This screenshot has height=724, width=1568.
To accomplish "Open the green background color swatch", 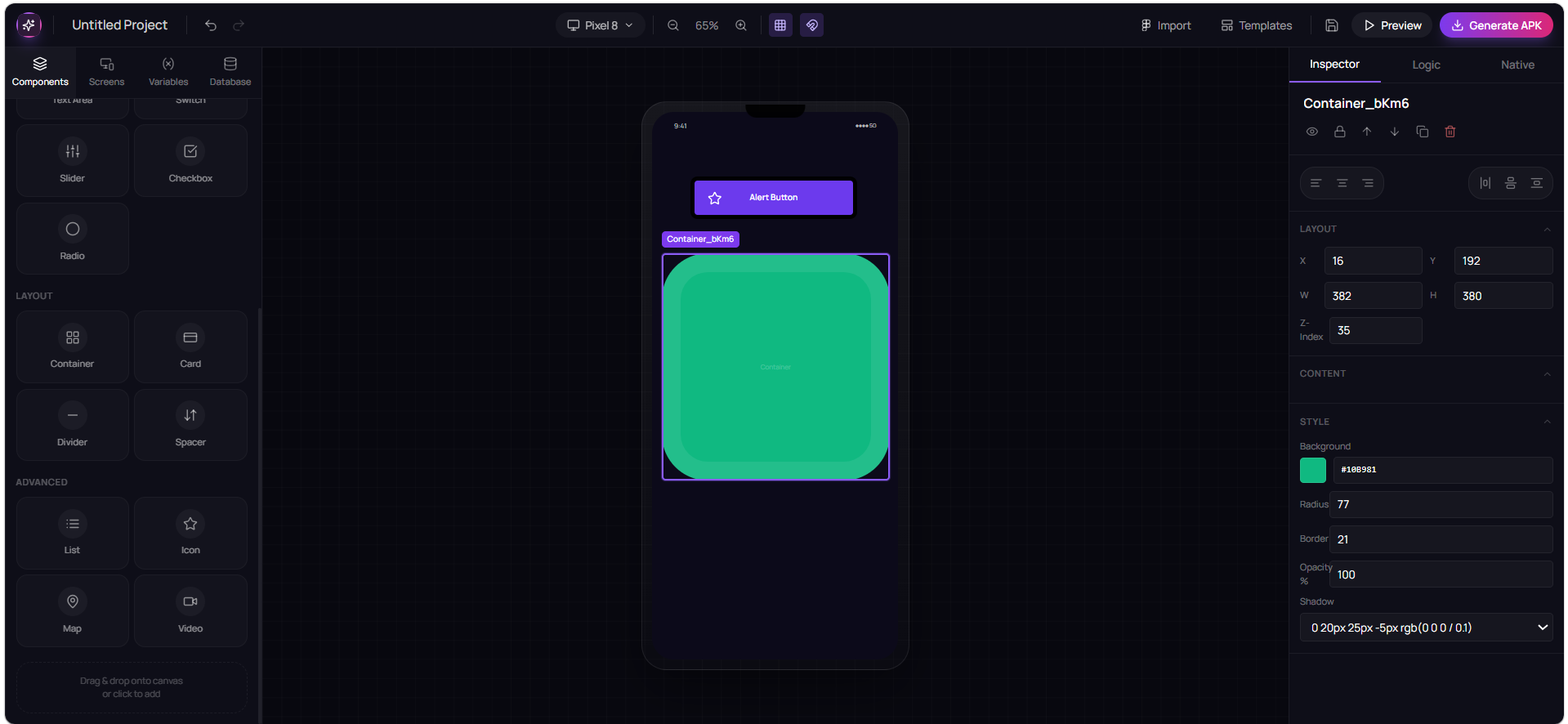I will point(1313,470).
